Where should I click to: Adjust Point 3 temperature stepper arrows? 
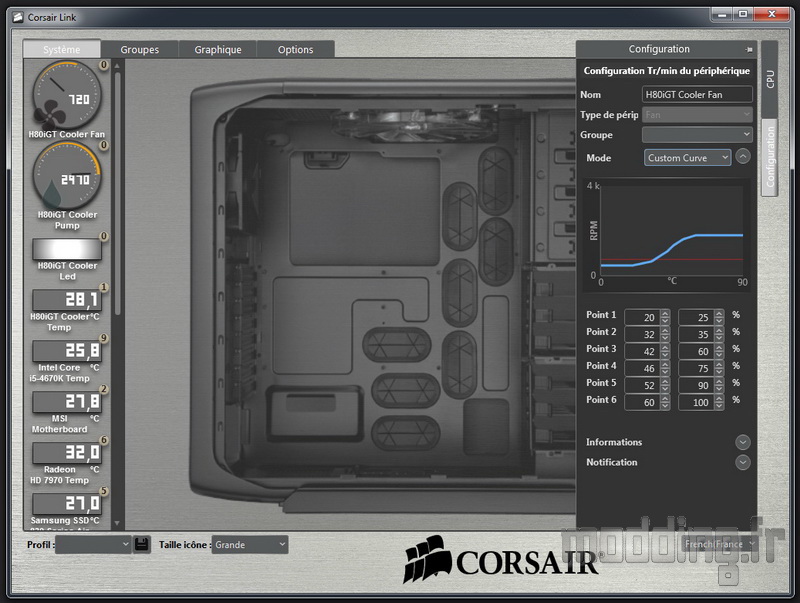(665, 351)
